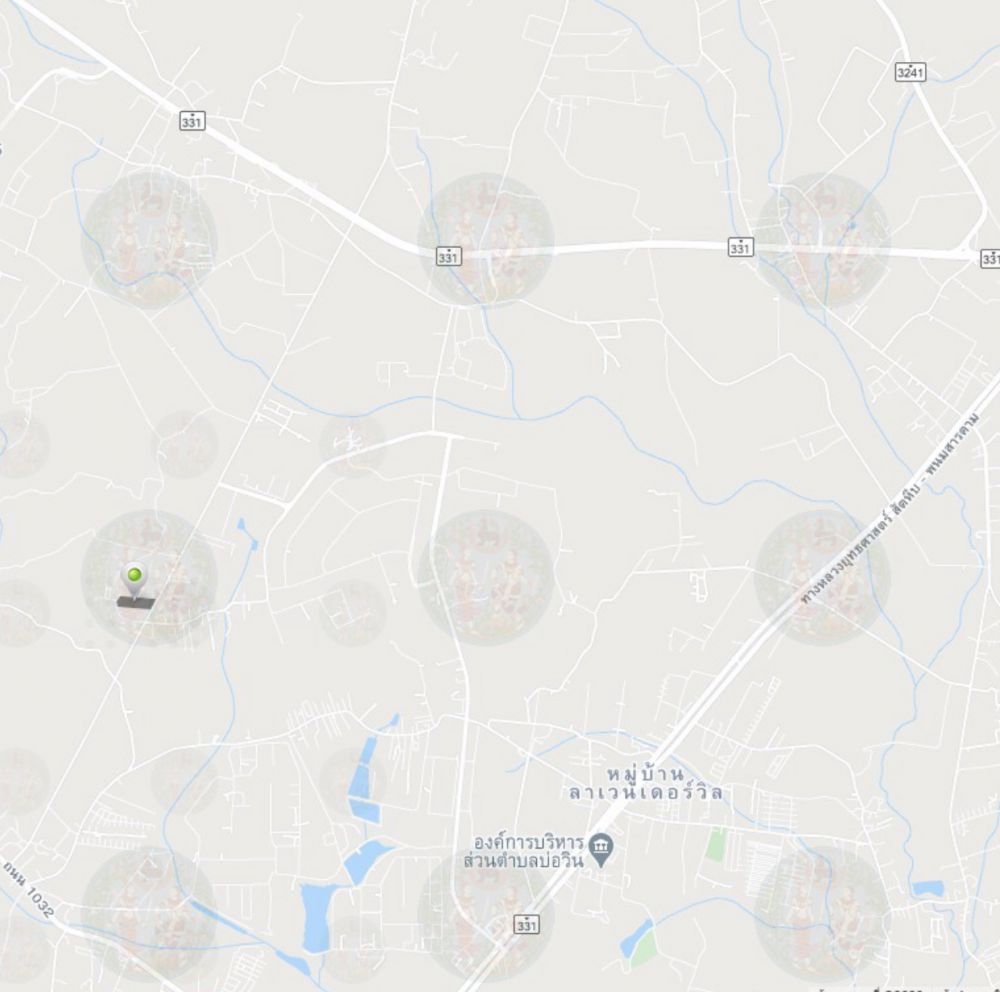
Task: Click the tiny blue pond east of the pin
Action: pyautogui.click(x=247, y=533)
